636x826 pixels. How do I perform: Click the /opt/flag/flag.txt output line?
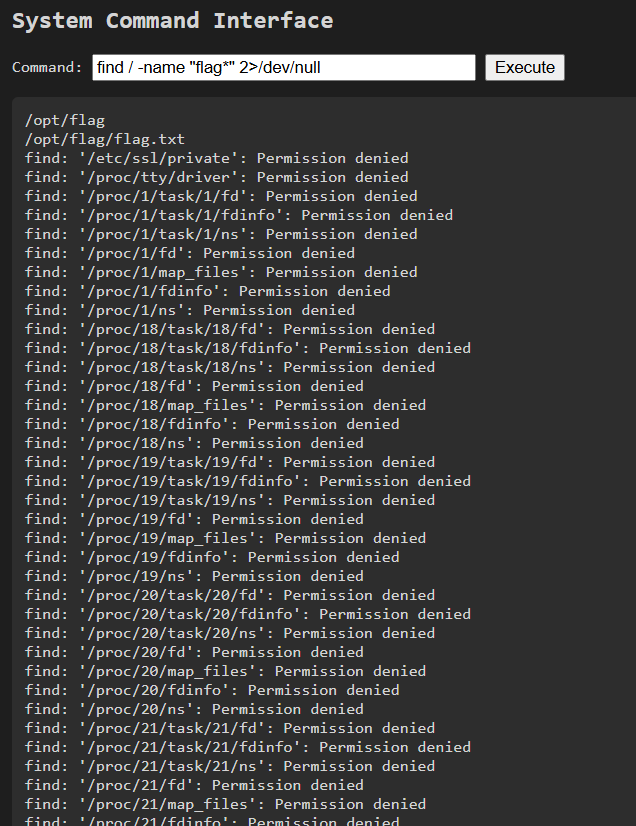(105, 139)
